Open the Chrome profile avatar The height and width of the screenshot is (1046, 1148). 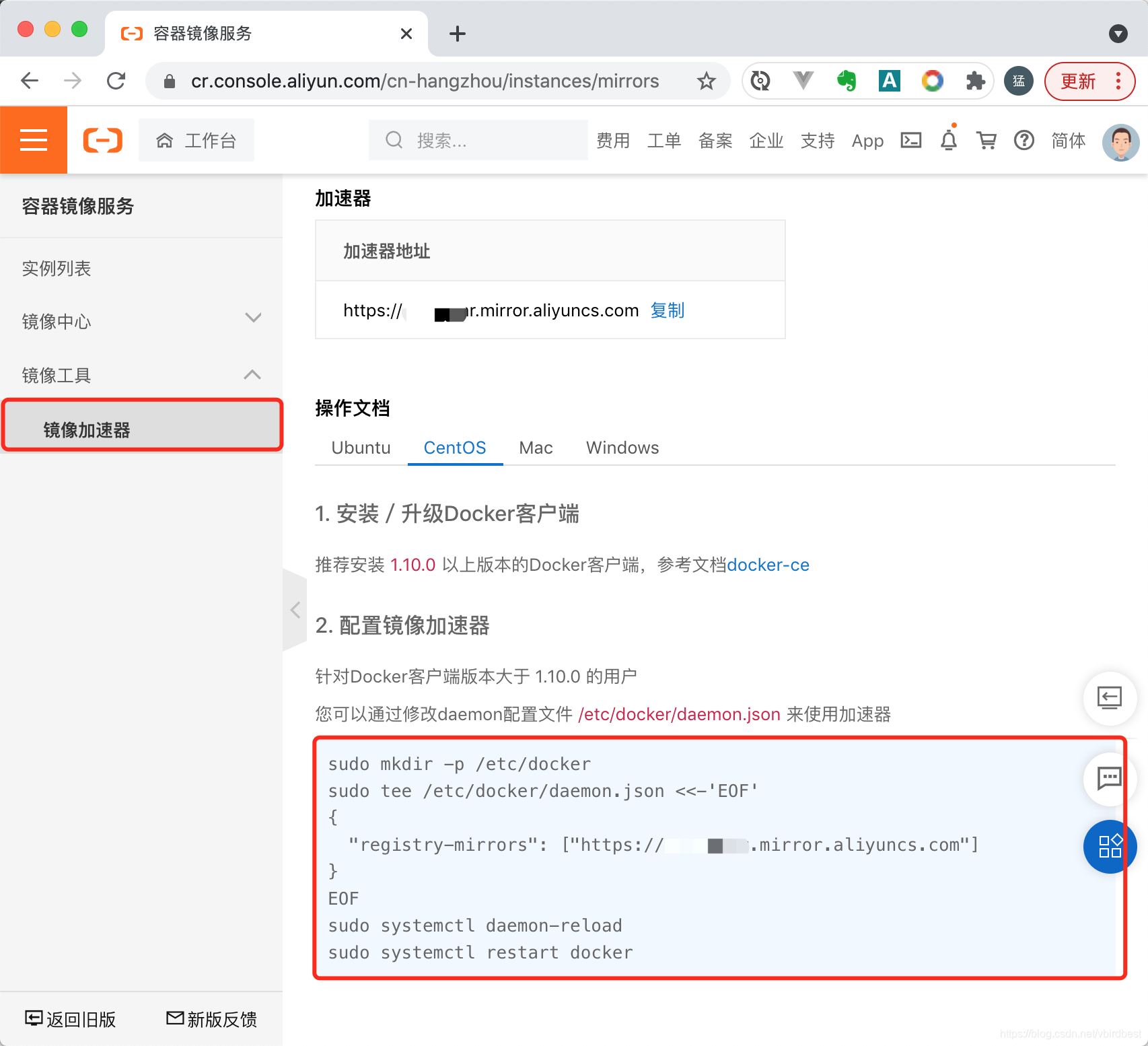pyautogui.click(x=1019, y=81)
